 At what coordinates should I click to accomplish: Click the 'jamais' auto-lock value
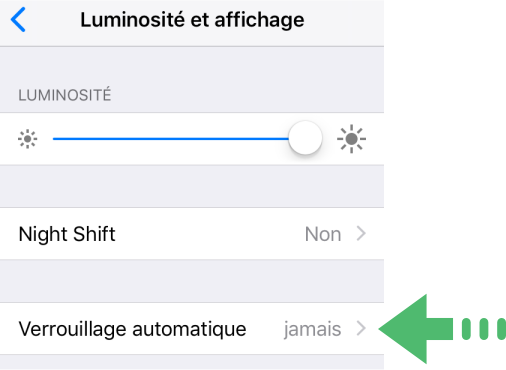[312, 329]
